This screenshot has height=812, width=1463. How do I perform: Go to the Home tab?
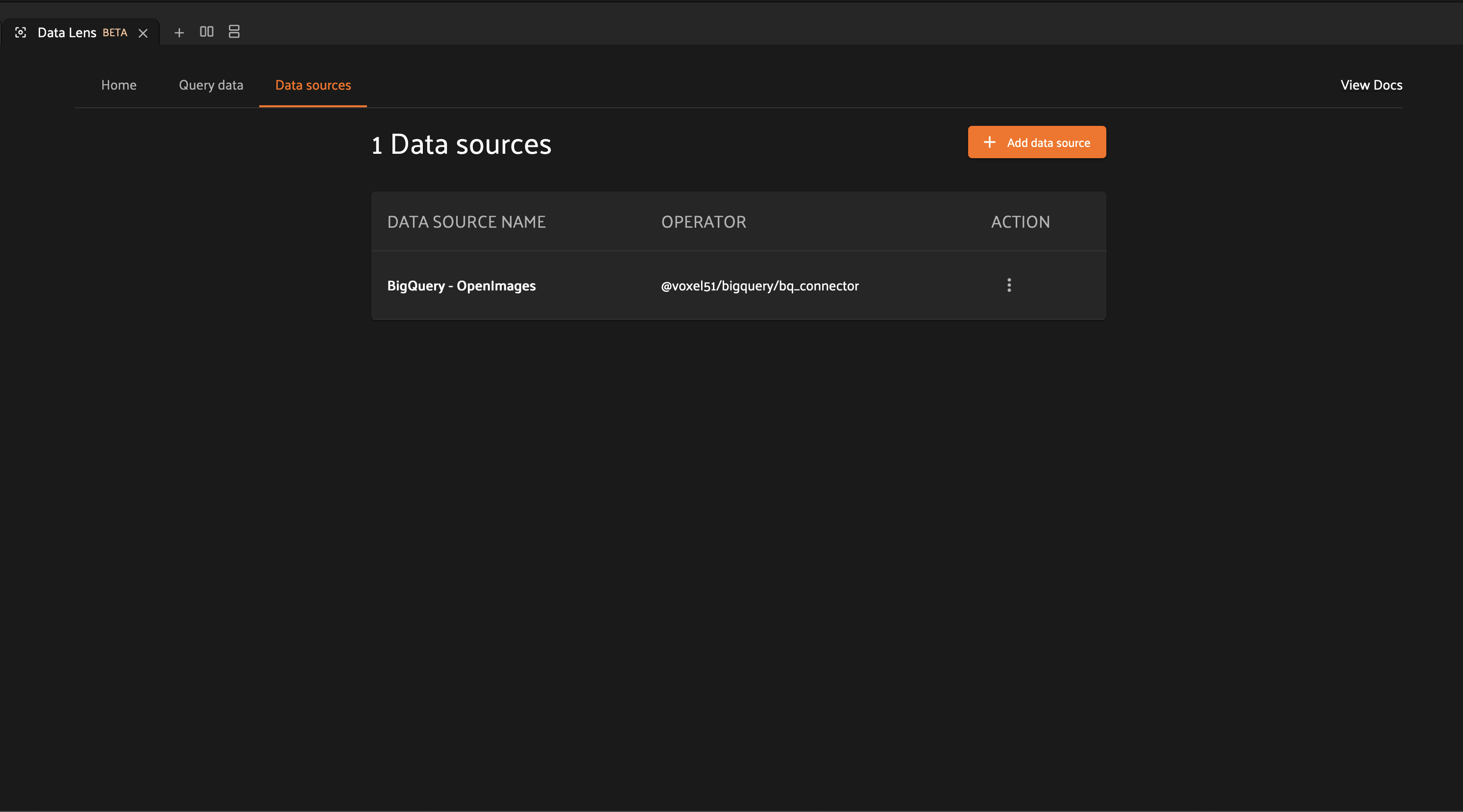[x=119, y=85]
